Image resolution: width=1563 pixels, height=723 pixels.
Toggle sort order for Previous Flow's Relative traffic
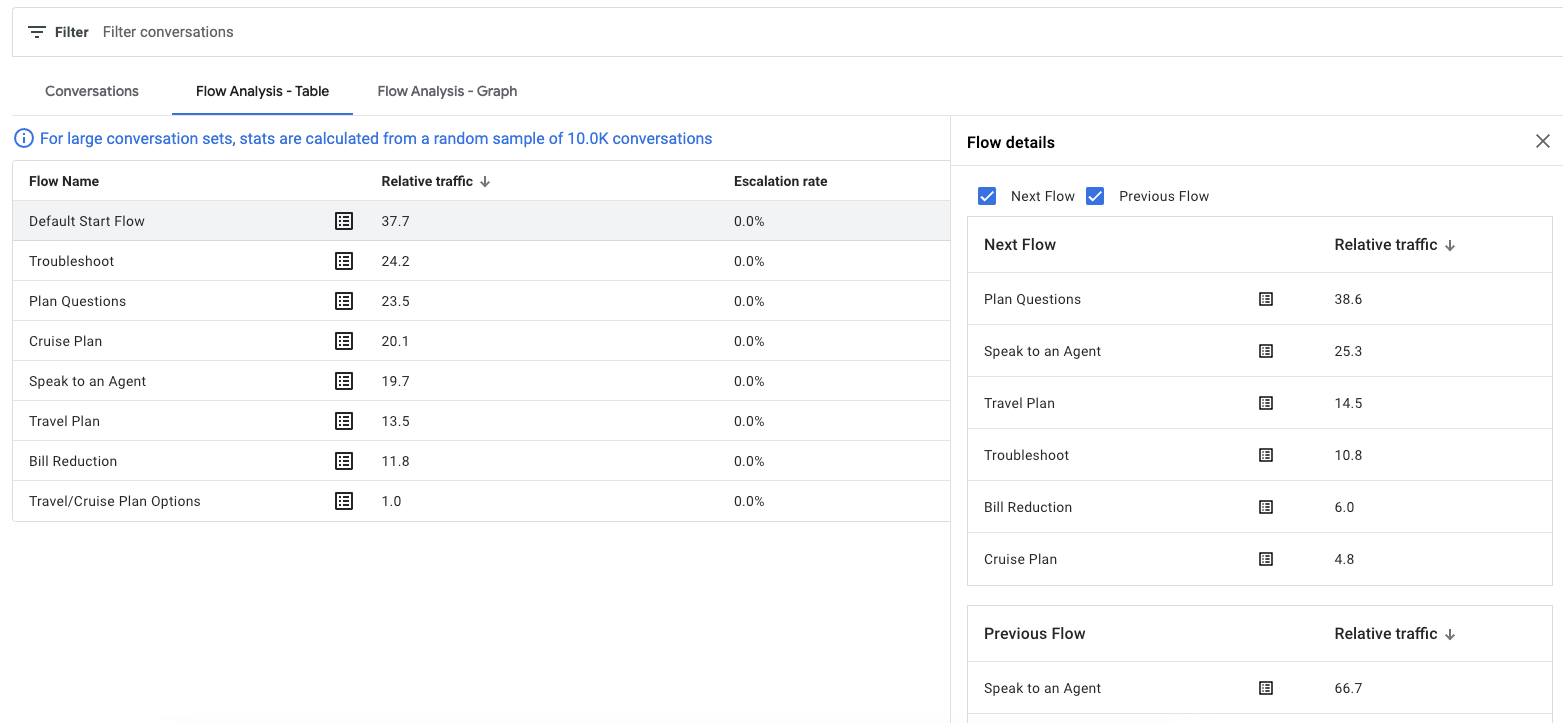pyautogui.click(x=1450, y=633)
